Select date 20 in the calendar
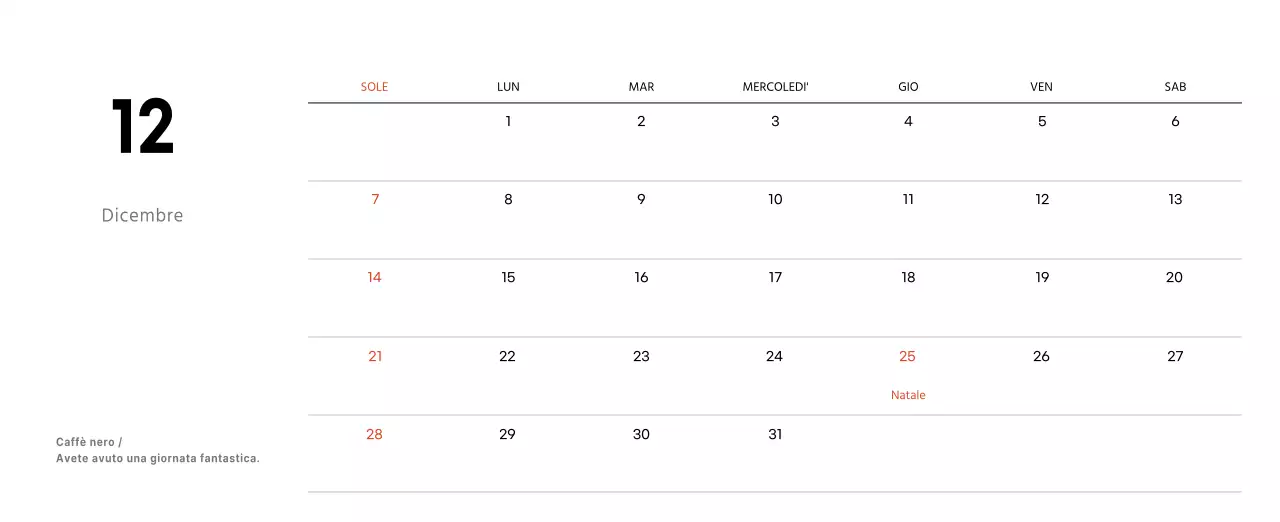Image resolution: width=1280 pixels, height=522 pixels. coord(1174,277)
